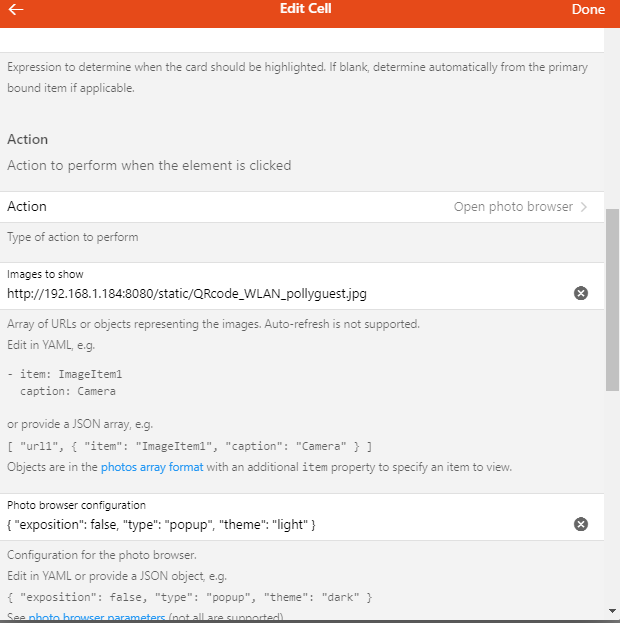Open the Action type selector row
620x623 pixels.
(300, 207)
